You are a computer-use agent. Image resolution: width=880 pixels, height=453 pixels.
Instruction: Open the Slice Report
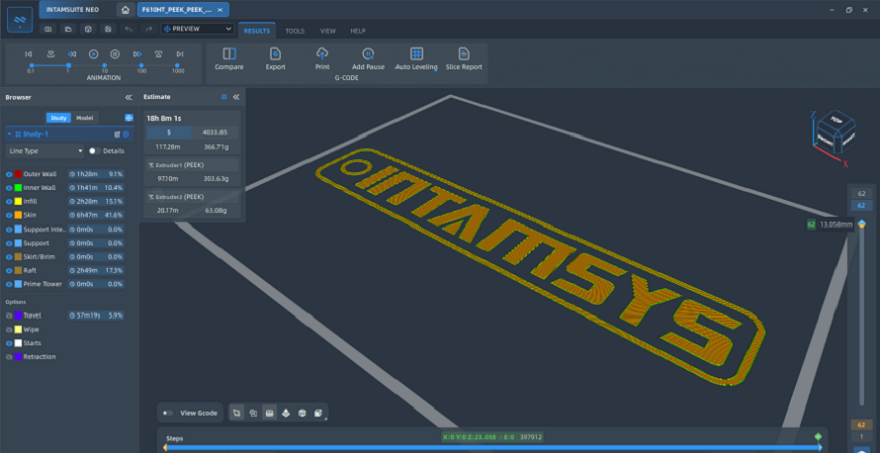[x=464, y=59]
